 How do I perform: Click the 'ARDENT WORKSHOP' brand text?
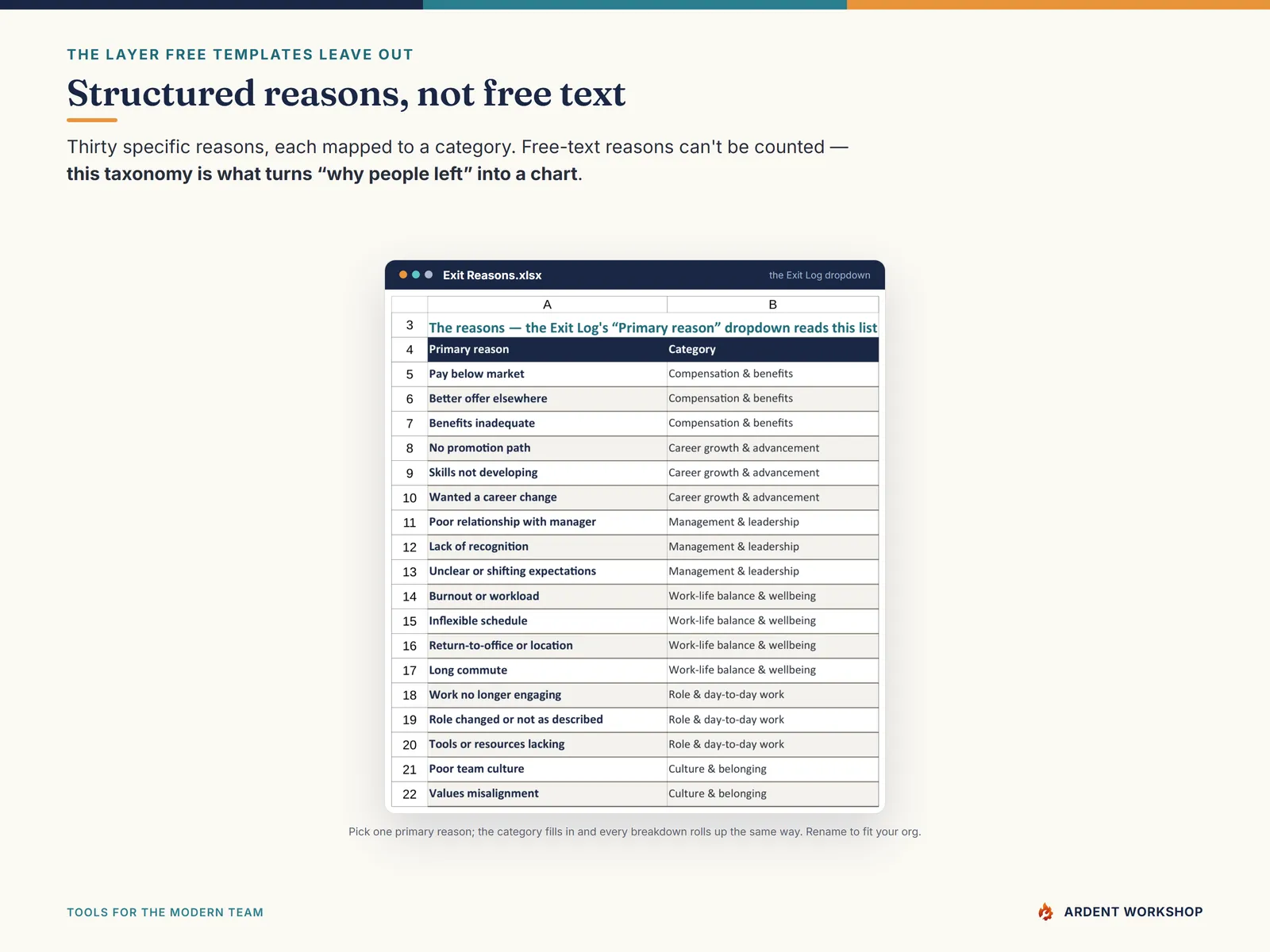tap(1133, 912)
